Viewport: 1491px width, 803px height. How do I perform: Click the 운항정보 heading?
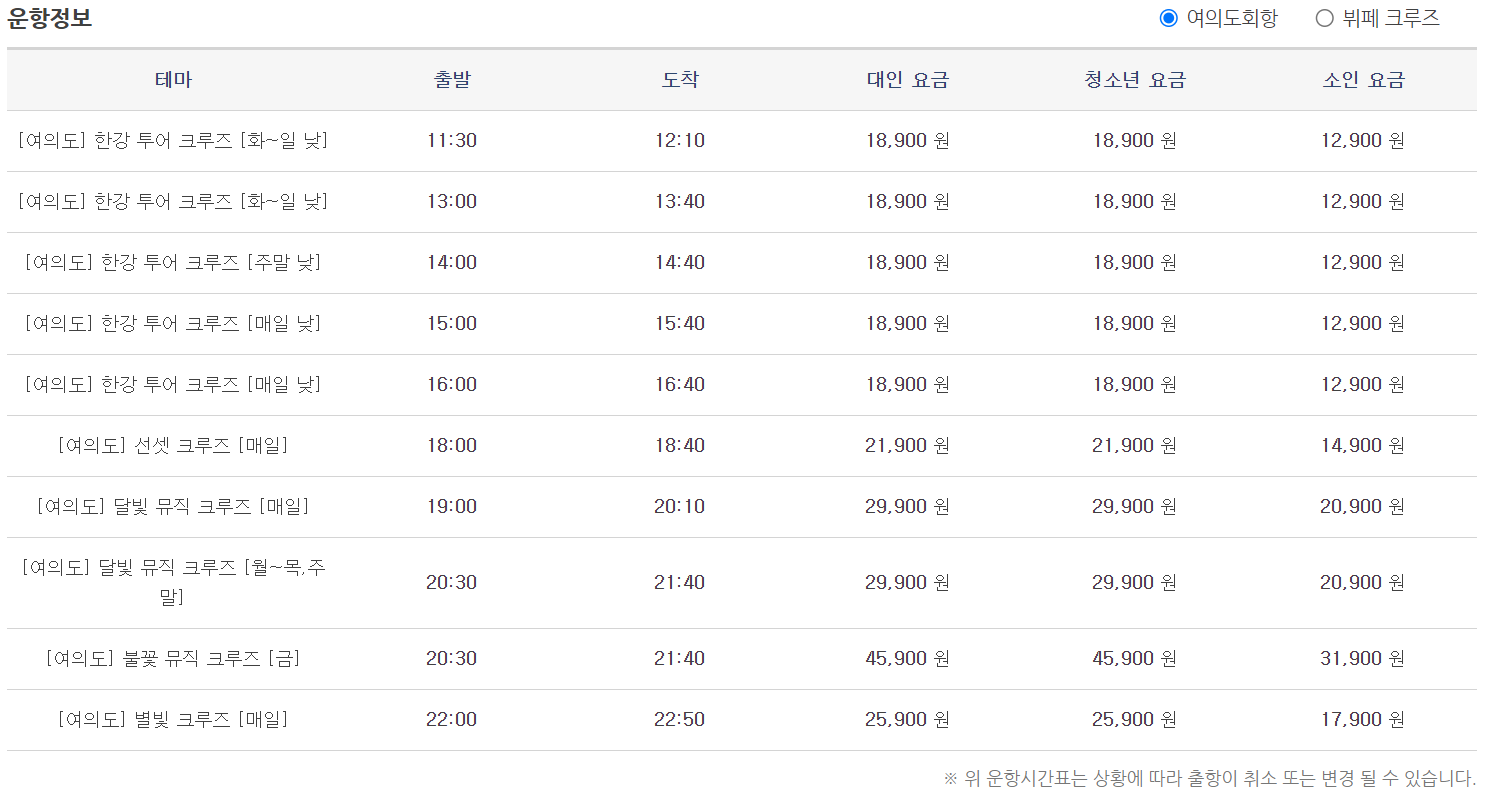[x=50, y=18]
